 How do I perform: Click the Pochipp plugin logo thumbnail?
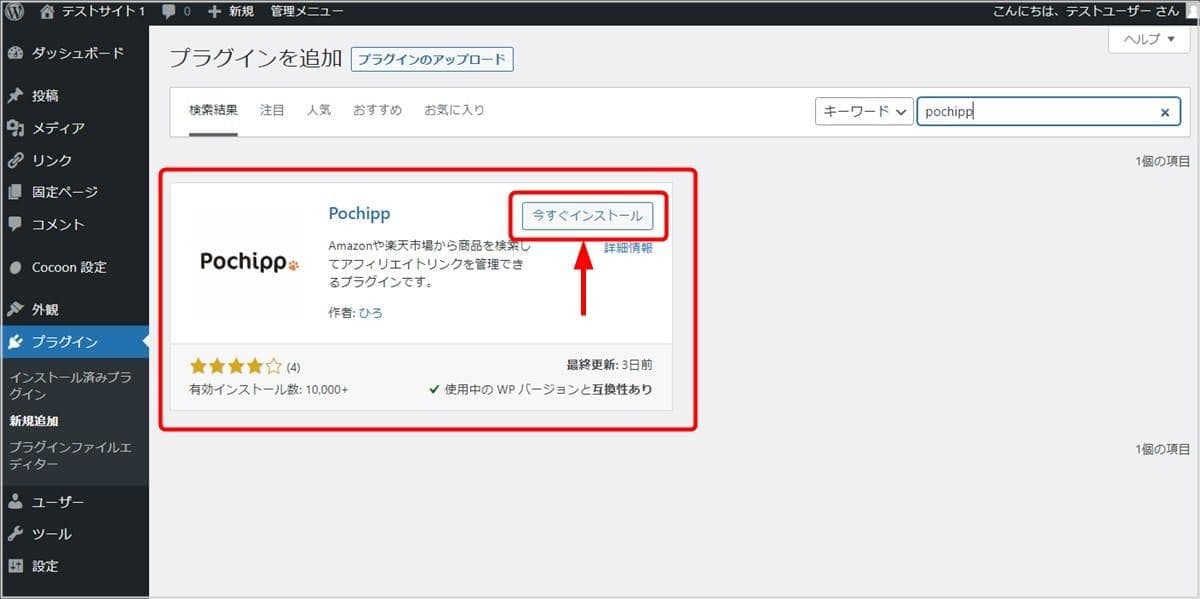point(249,262)
